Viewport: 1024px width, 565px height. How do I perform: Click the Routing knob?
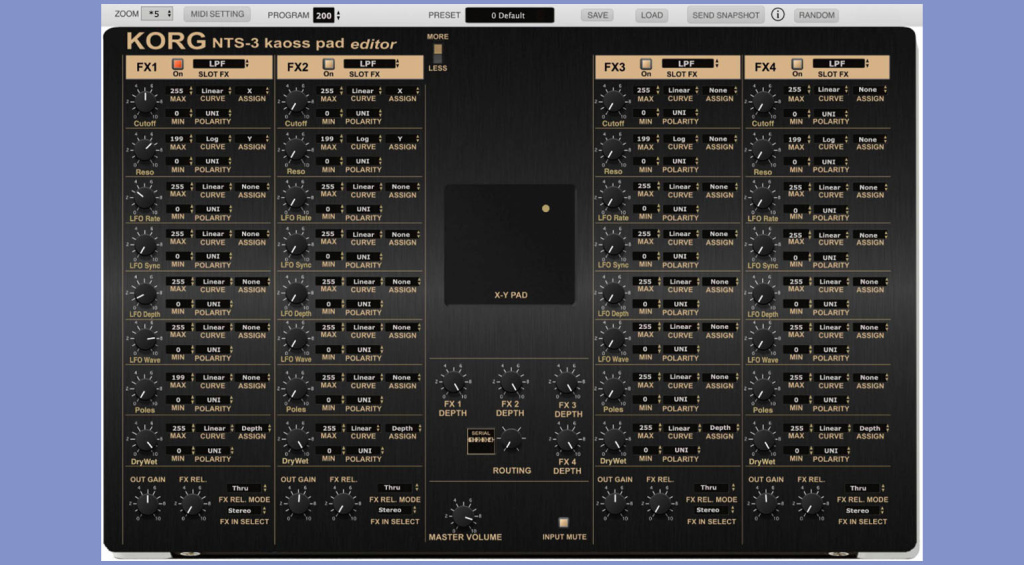click(511, 439)
